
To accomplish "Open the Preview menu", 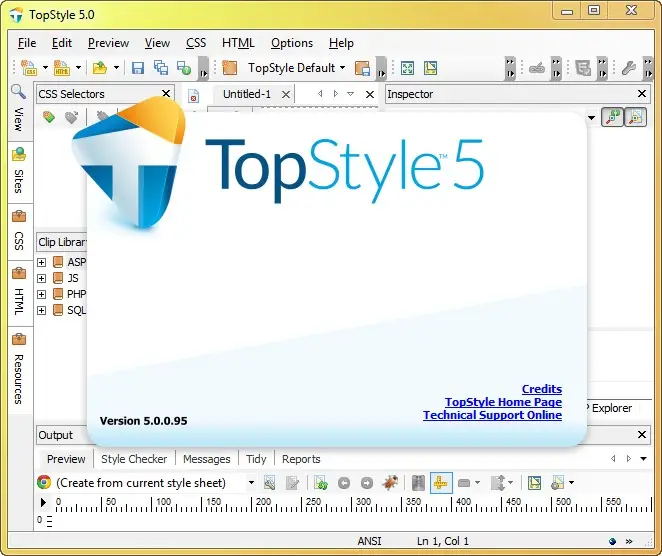I will click(109, 43).
